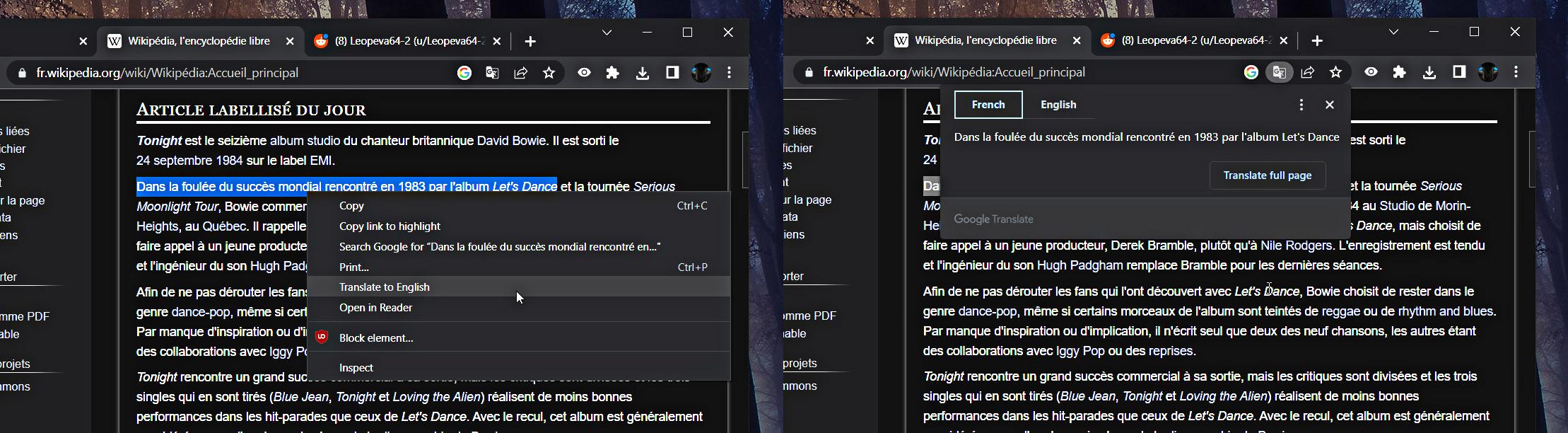
Task: Open Extensions puzzle icon in right browser
Action: tap(1400, 71)
